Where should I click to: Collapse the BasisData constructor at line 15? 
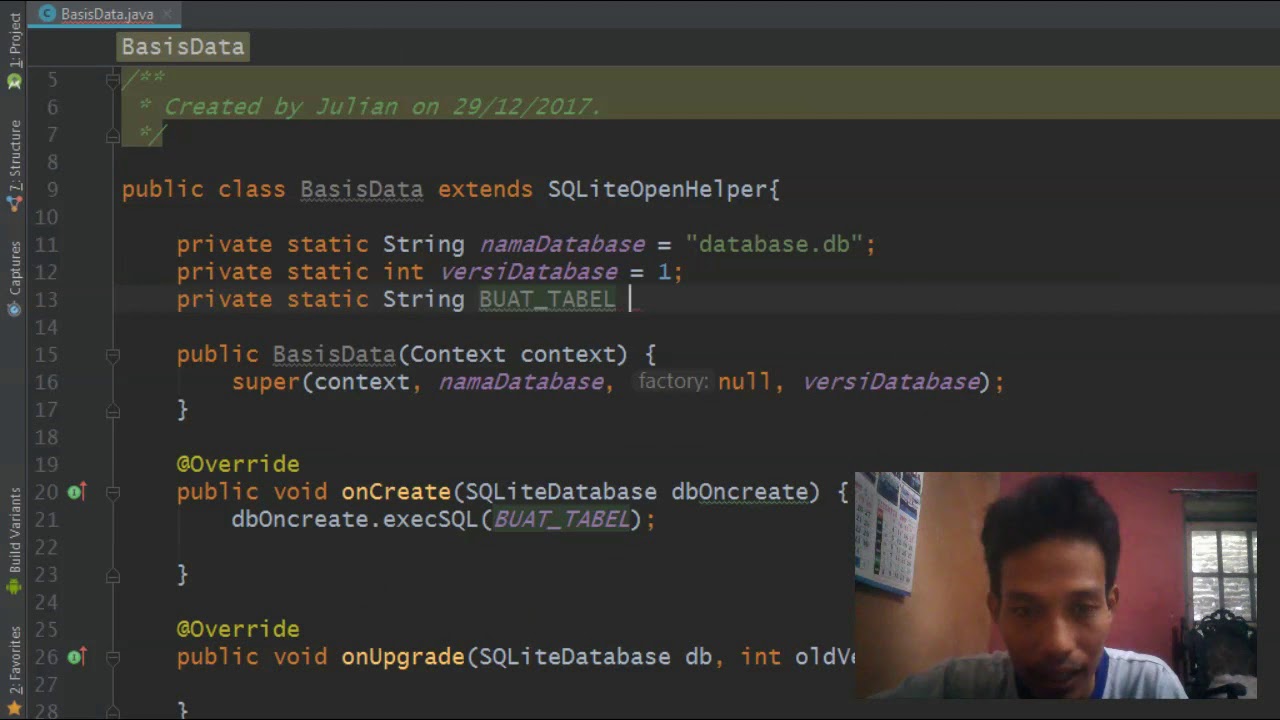(113, 355)
